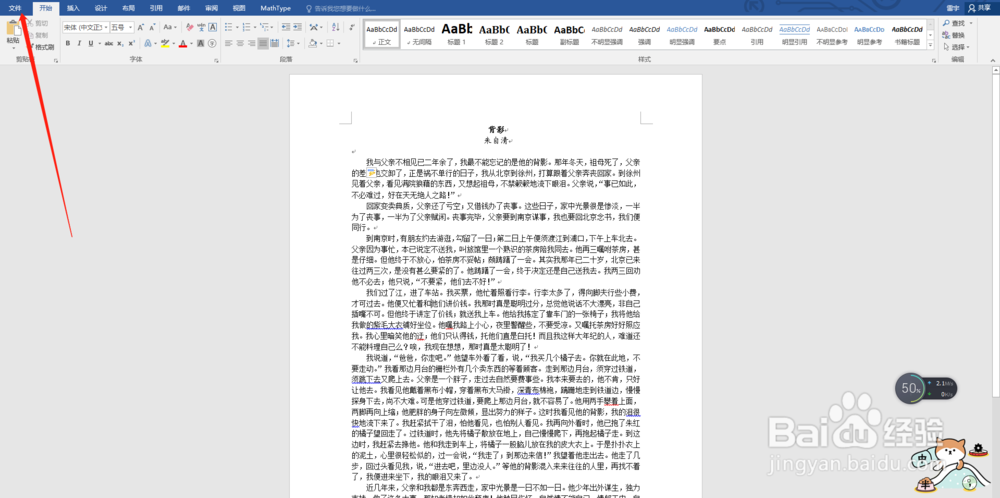The width and height of the screenshot is (1000, 498).
Task: Open the phonetic guide (pinyin) tool
Action: click(x=202, y=27)
